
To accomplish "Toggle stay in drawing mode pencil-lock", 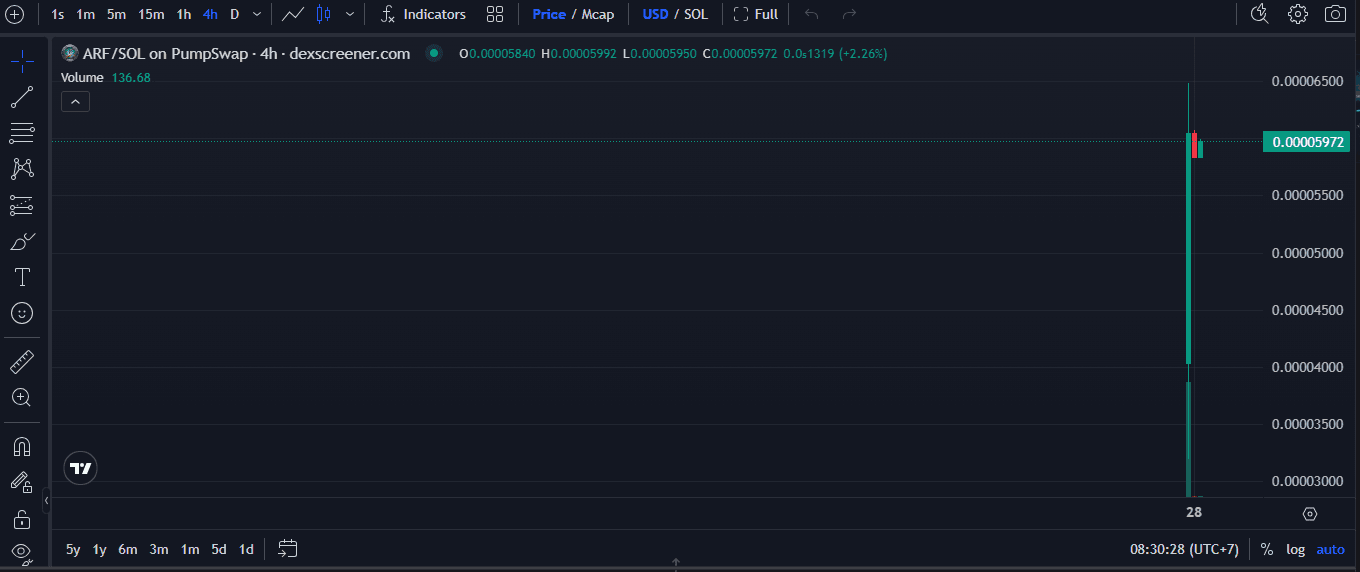I will pyautogui.click(x=22, y=482).
